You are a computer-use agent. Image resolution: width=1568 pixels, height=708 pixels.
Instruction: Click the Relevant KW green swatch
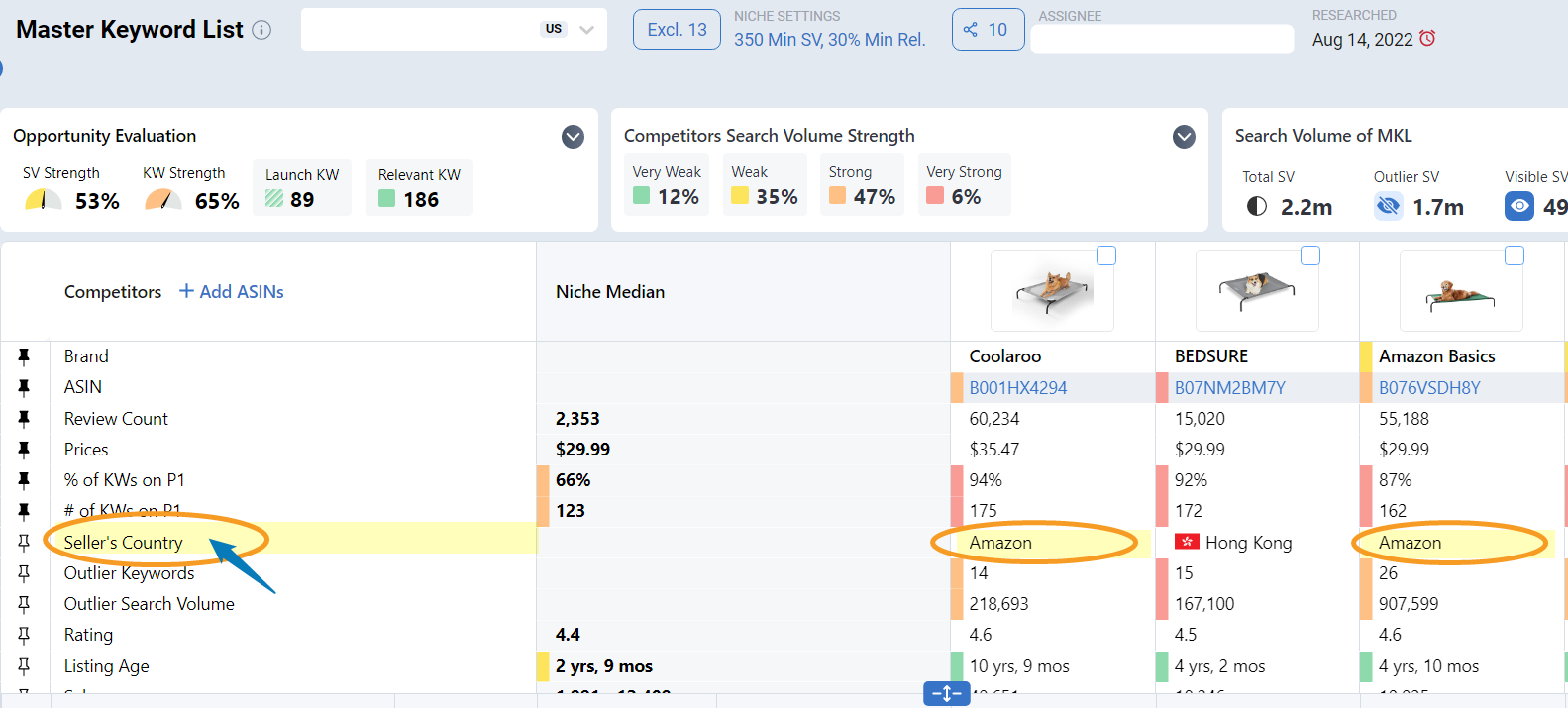point(387,199)
